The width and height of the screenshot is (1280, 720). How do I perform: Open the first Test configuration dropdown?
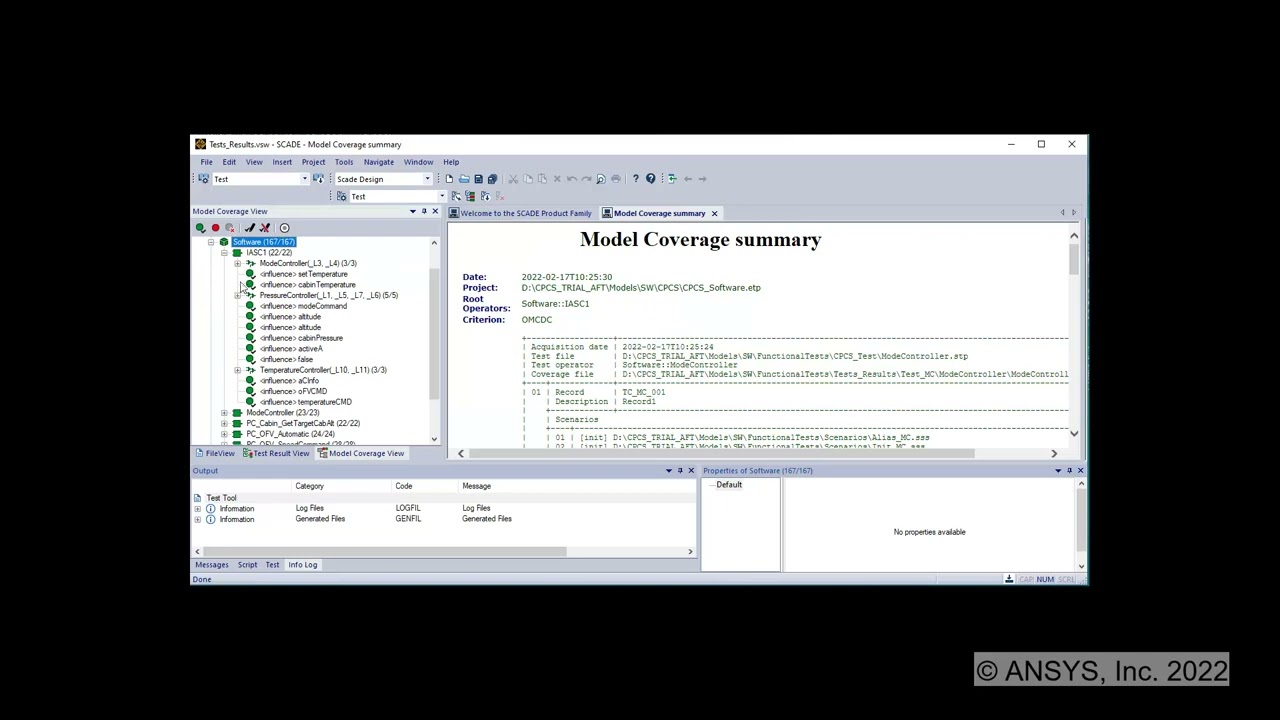point(304,179)
